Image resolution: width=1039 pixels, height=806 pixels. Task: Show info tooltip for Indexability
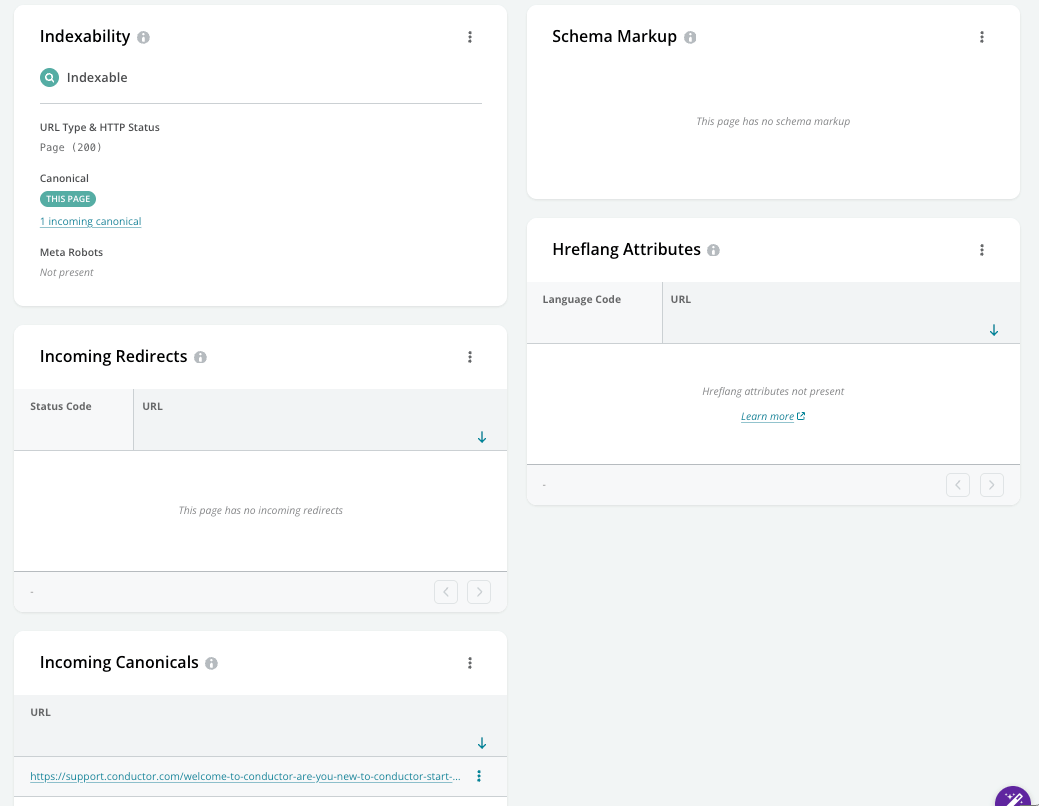click(143, 37)
